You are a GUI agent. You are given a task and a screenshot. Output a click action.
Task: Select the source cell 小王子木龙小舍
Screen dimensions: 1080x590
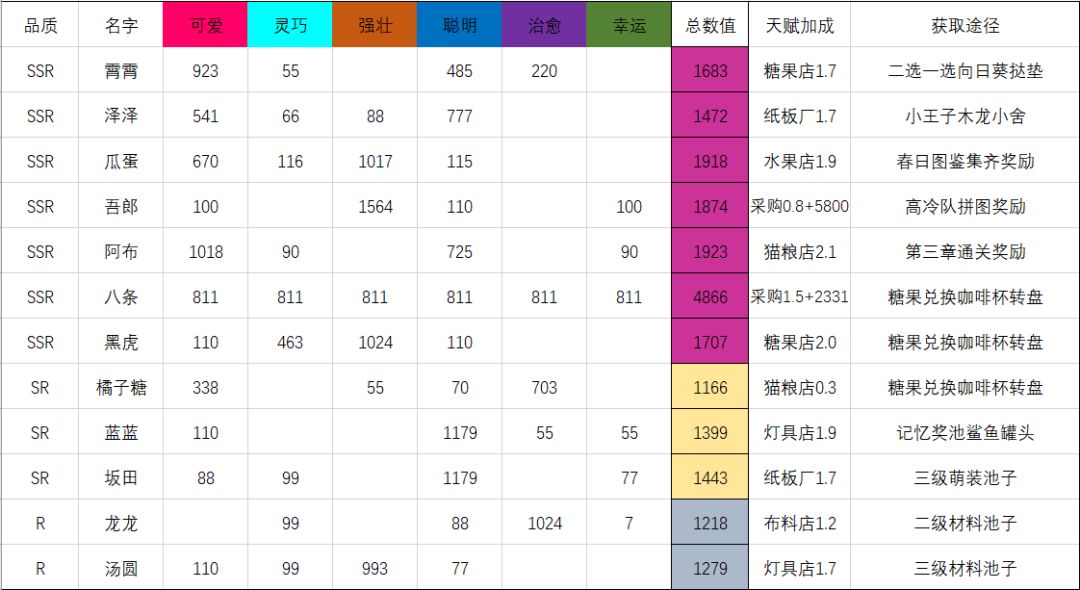click(x=965, y=116)
